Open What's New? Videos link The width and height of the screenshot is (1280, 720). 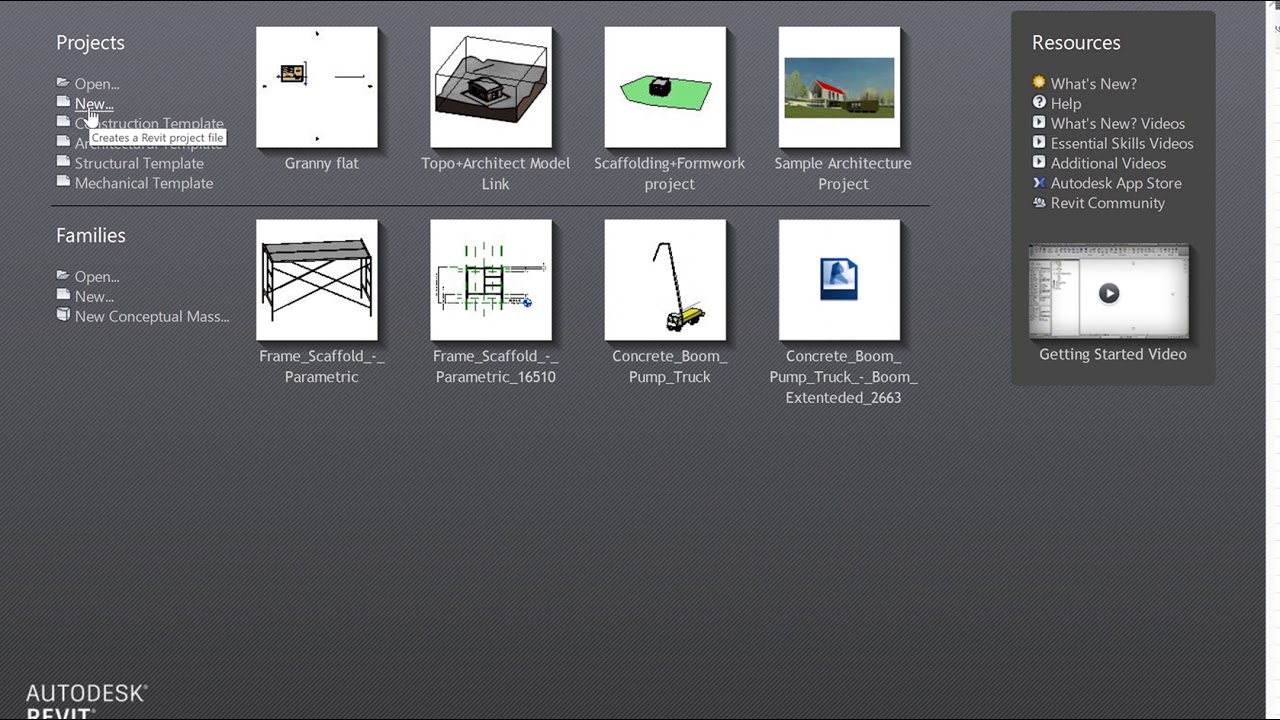[1118, 124]
